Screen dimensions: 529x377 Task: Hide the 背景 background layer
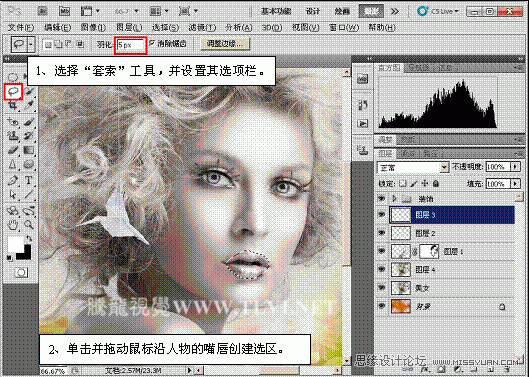coord(382,306)
